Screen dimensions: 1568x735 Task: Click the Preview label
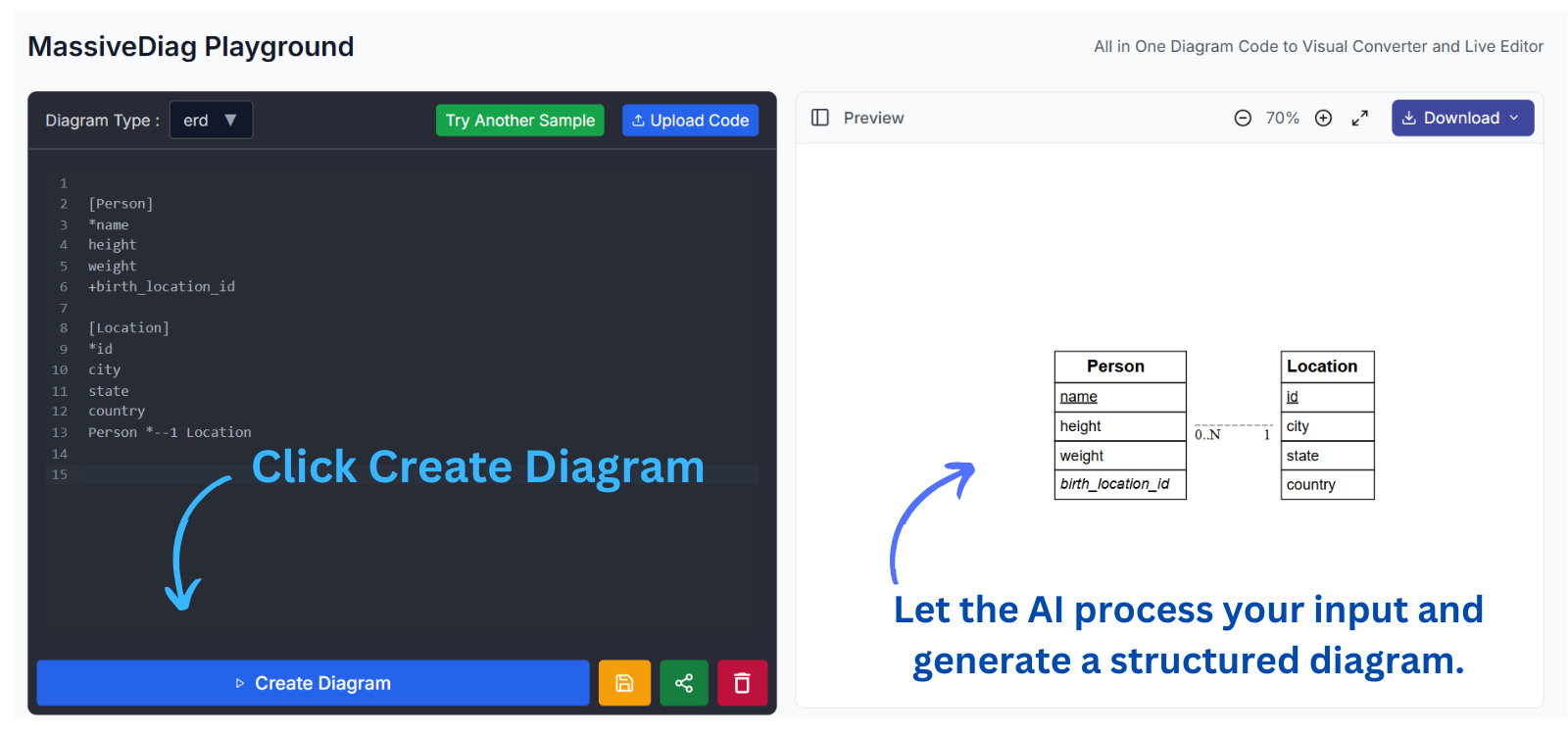(873, 118)
